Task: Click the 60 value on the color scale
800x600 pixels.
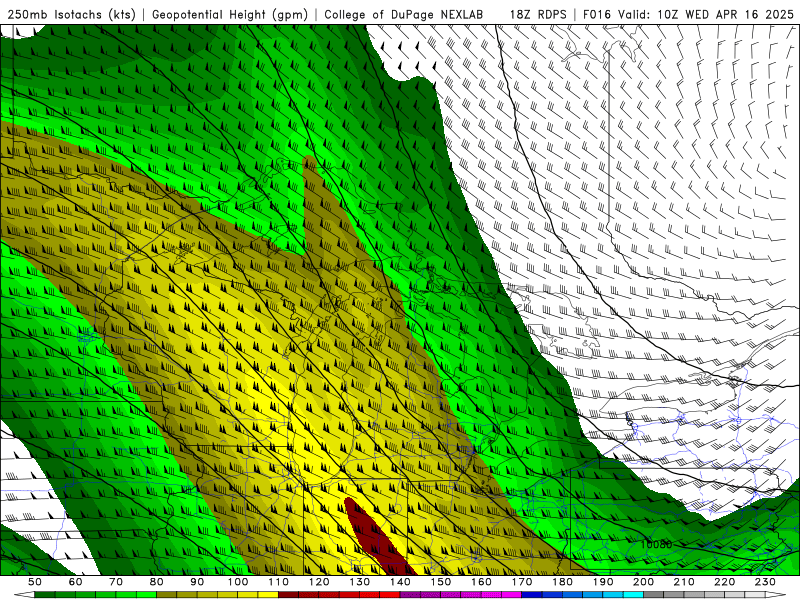Action: point(75,582)
